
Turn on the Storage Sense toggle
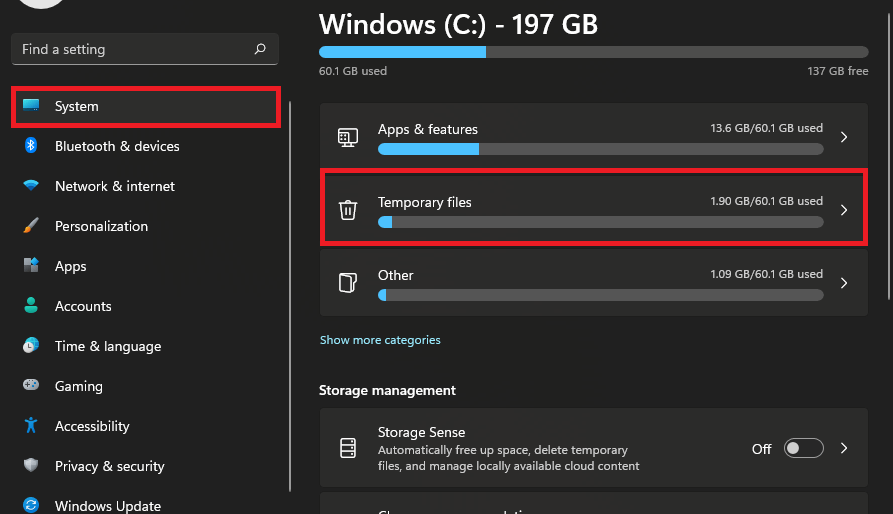click(x=803, y=449)
